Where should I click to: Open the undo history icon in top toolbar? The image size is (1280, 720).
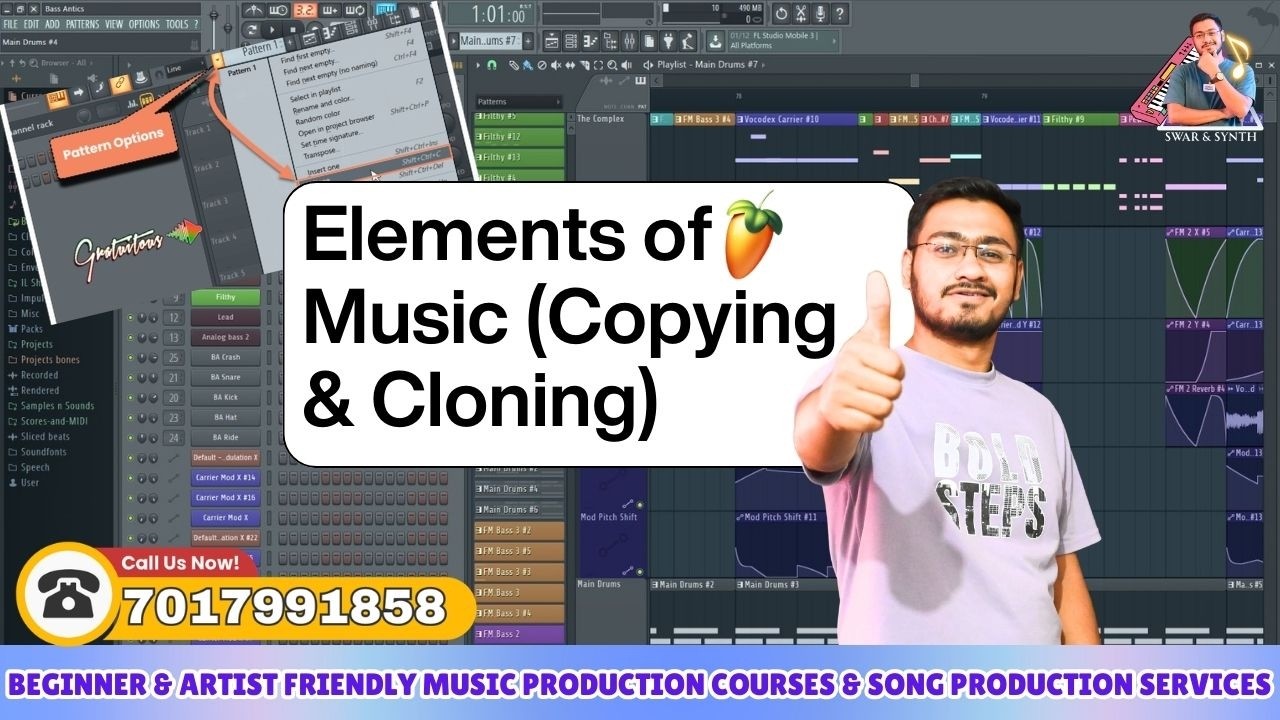pyautogui.click(x=781, y=14)
